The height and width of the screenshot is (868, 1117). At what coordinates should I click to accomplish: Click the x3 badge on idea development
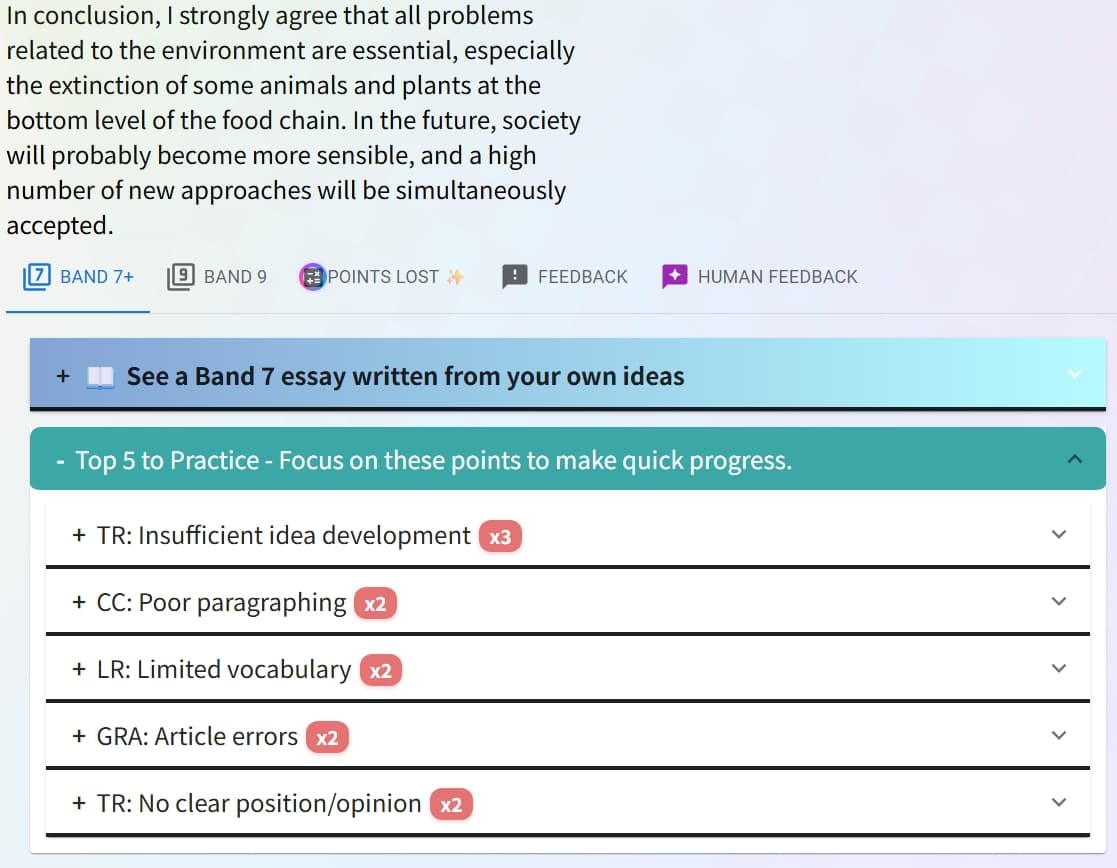pos(500,537)
